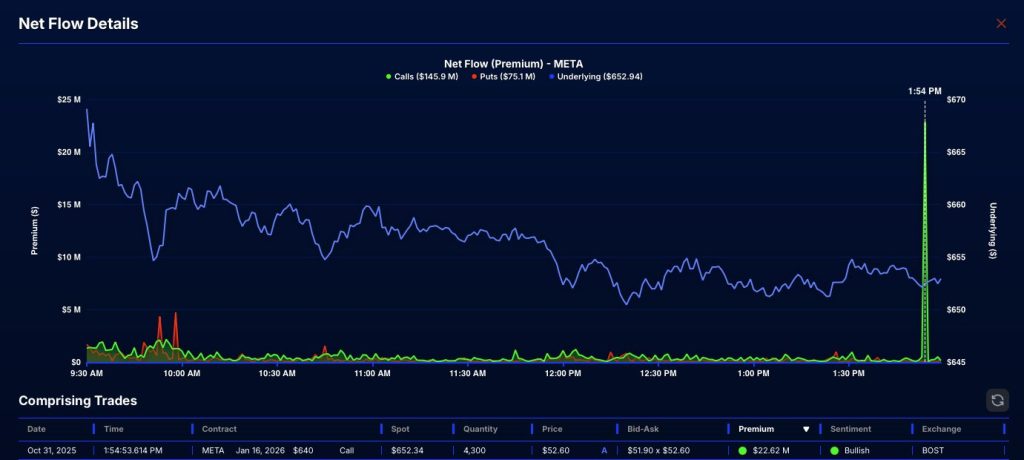Close the Net Flow Details panel
The width and height of the screenshot is (1024, 460).
click(1001, 23)
